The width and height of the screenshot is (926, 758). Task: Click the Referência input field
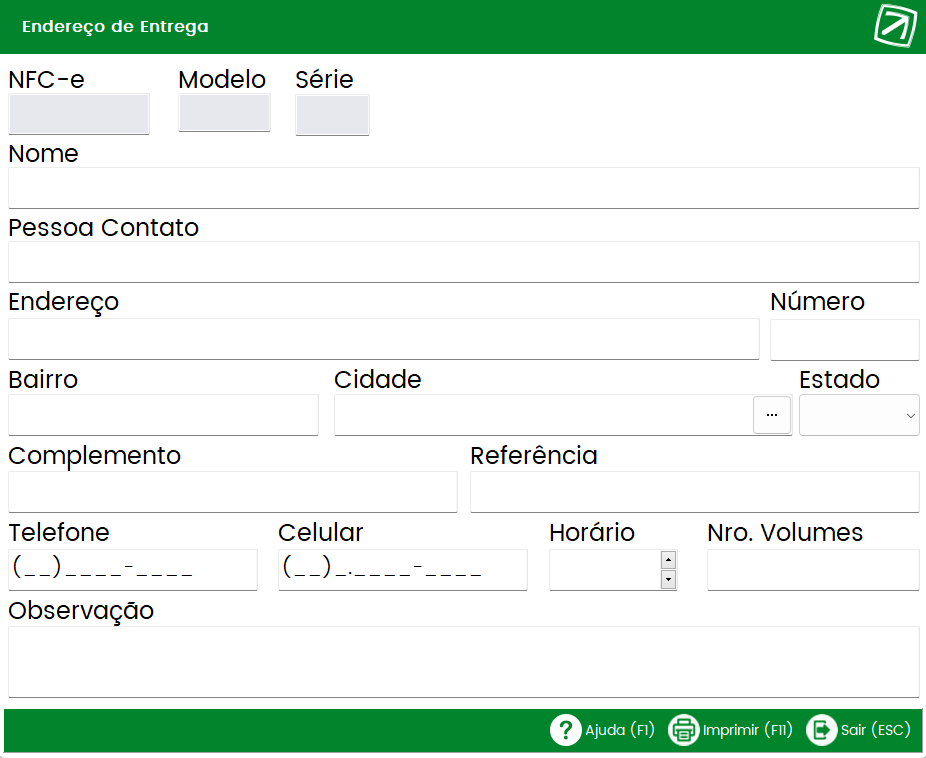click(695, 492)
